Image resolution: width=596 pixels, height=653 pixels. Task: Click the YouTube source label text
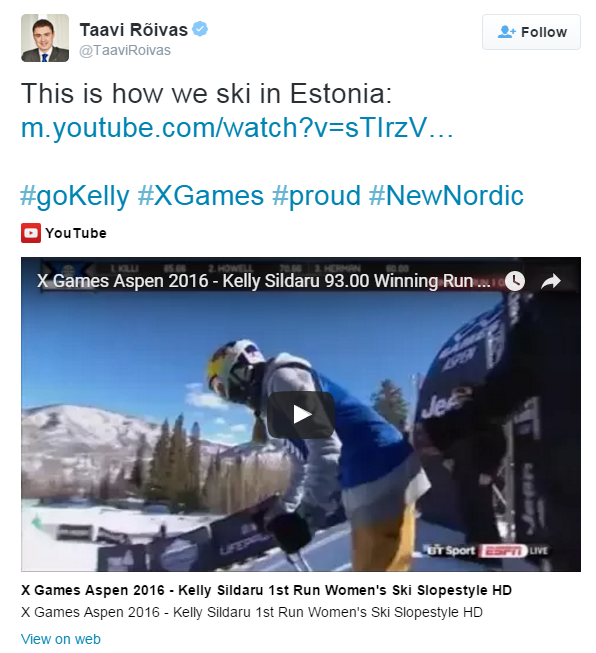pos(76,233)
